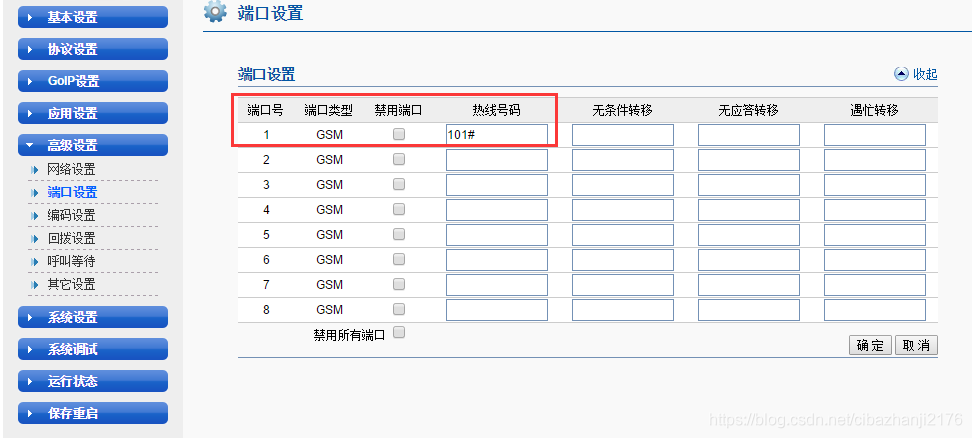The width and height of the screenshot is (972, 438).
Task: Click the arrow bullet beside 呼叫等待
Action: pyautogui.click(x=35, y=261)
